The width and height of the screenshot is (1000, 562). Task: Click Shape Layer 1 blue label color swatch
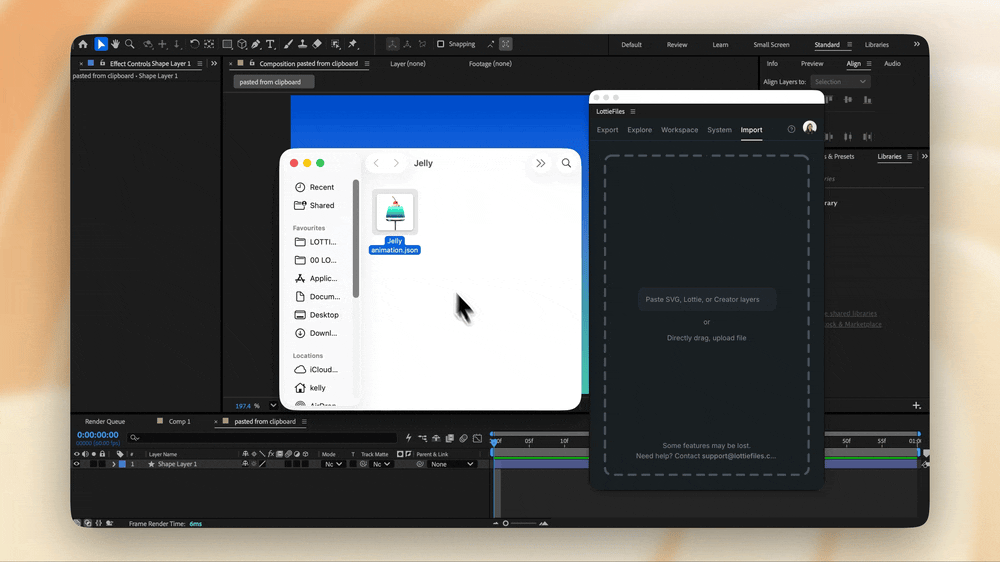point(122,464)
